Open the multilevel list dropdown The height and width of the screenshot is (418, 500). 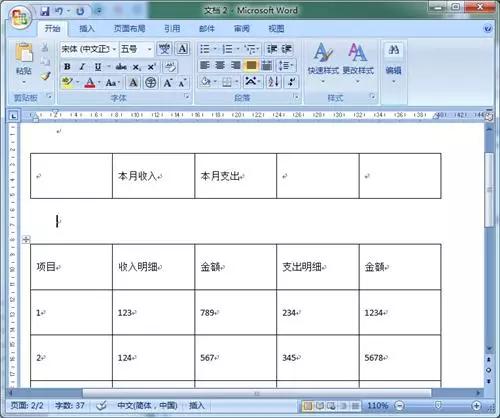coord(258,49)
